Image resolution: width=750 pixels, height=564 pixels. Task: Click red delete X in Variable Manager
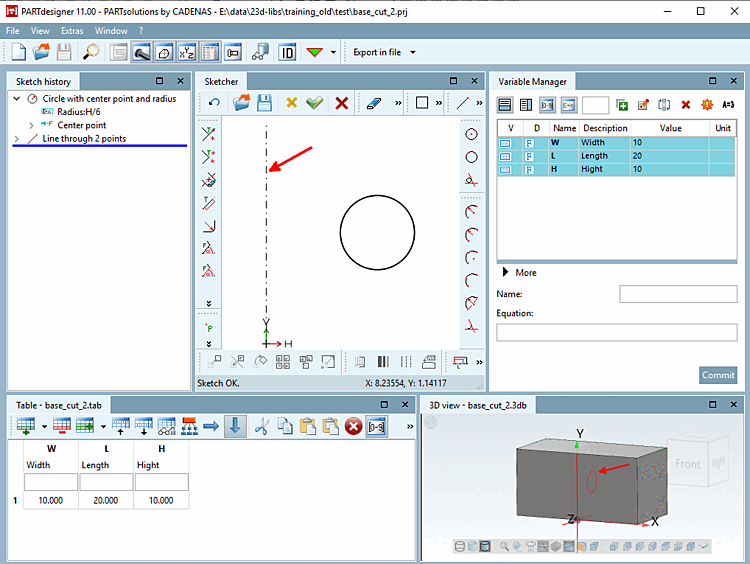tap(686, 104)
